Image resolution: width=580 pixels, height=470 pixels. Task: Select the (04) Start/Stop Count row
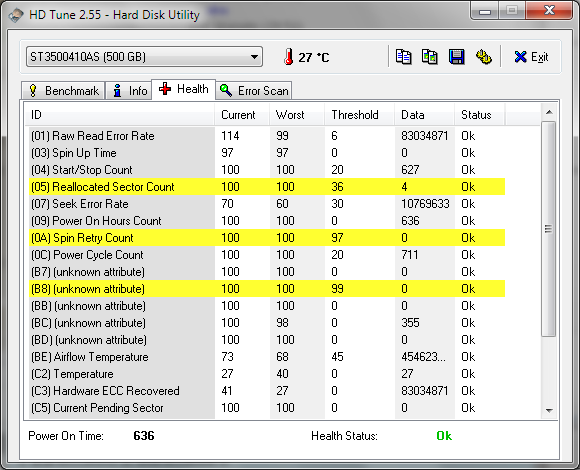pyautogui.click(x=267, y=170)
